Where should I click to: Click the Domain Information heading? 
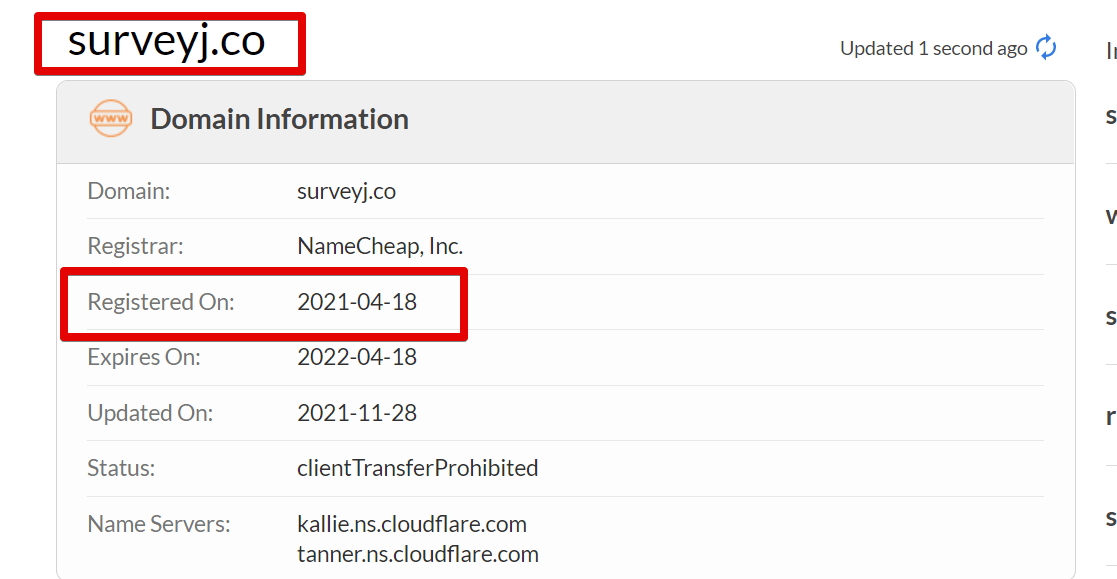(279, 119)
